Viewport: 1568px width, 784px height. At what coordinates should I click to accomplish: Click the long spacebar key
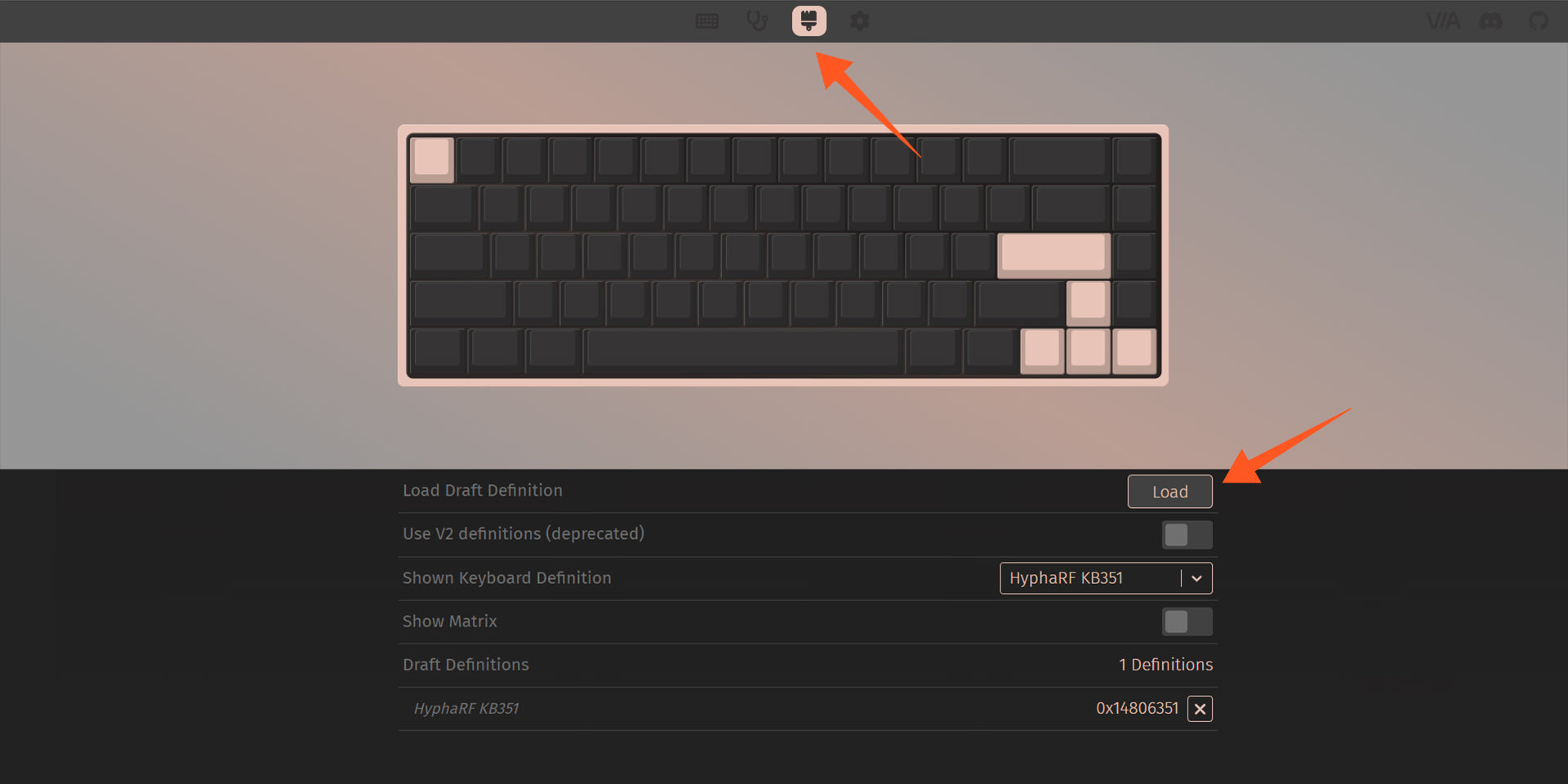(743, 350)
